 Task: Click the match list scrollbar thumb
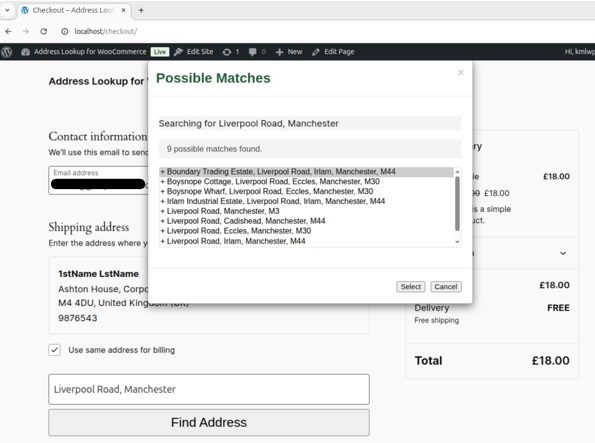[457, 203]
